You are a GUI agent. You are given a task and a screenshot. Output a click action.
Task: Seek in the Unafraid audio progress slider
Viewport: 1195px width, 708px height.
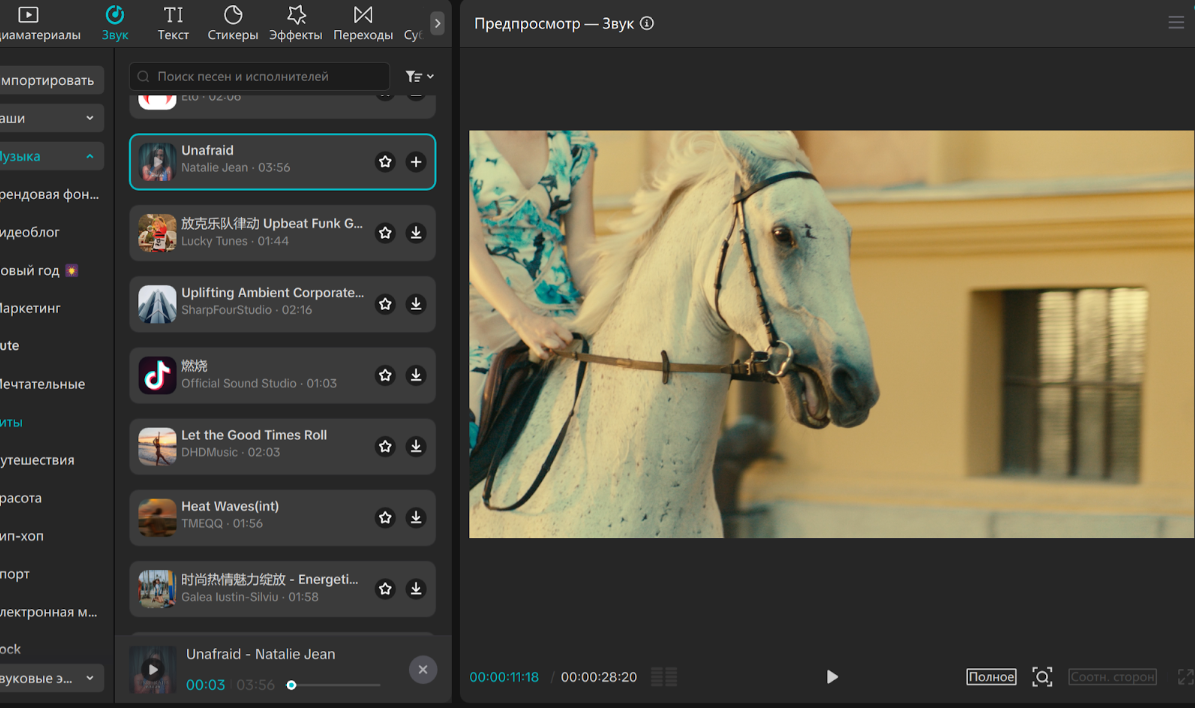point(335,685)
